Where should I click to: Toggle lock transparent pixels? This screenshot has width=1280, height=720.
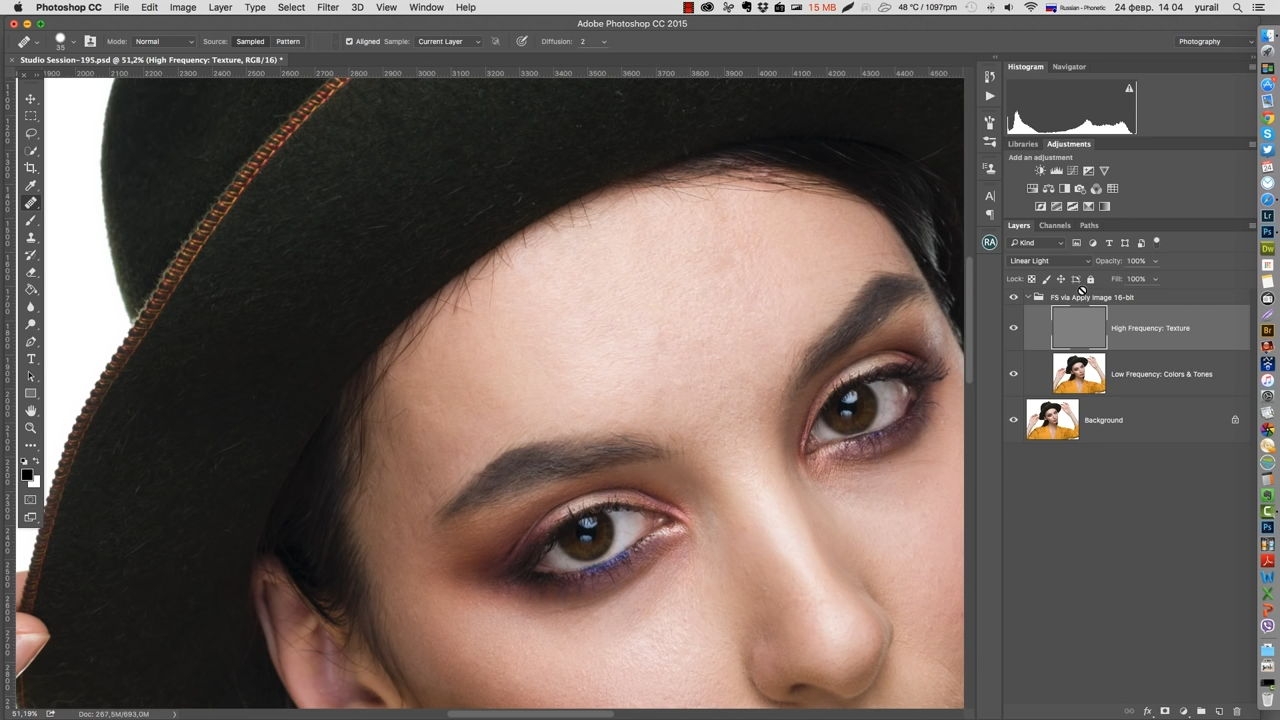click(x=1032, y=279)
